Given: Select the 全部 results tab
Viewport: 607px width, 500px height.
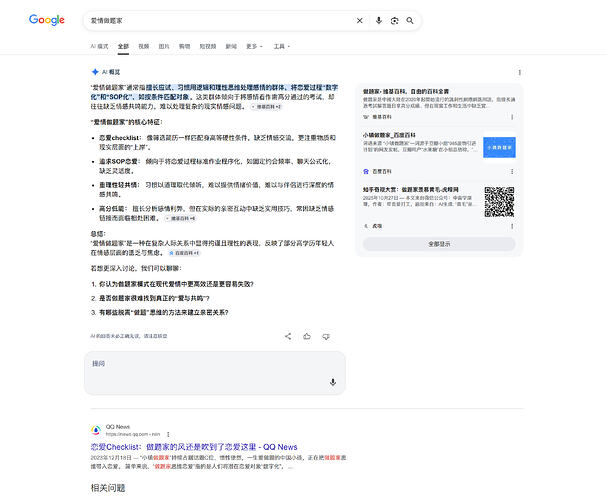Looking at the screenshot, I should pos(123,46).
